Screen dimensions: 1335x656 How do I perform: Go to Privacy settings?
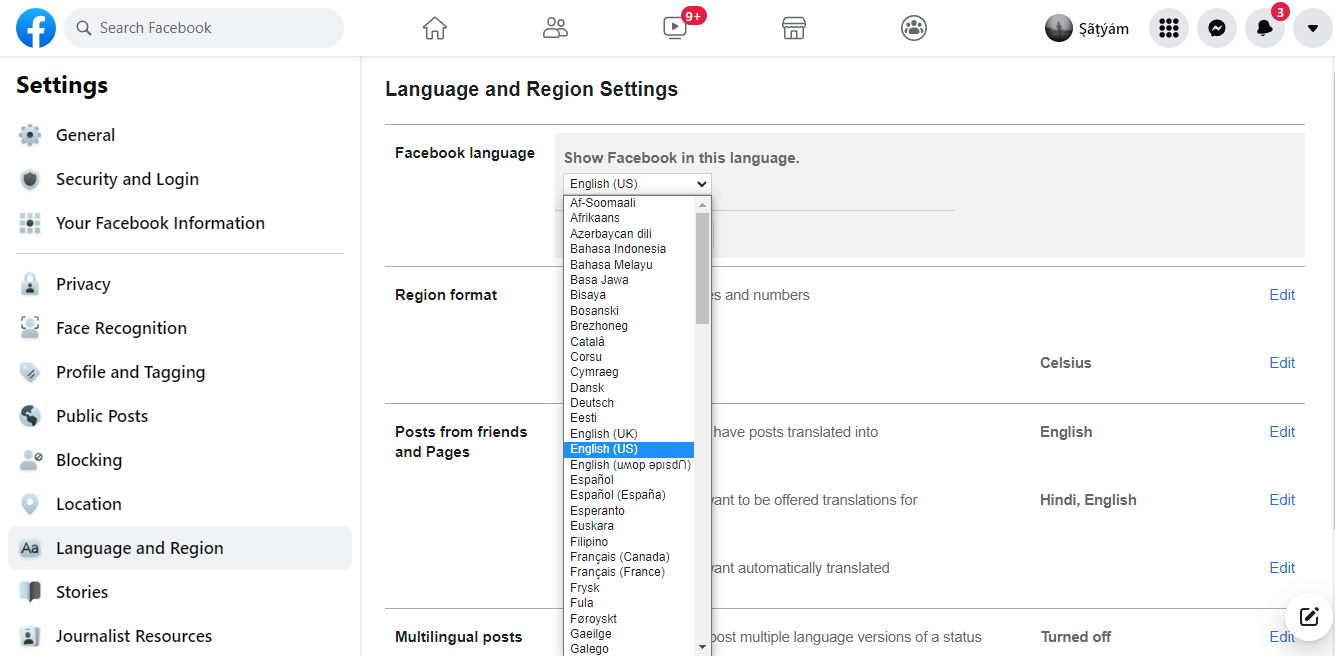point(180,284)
